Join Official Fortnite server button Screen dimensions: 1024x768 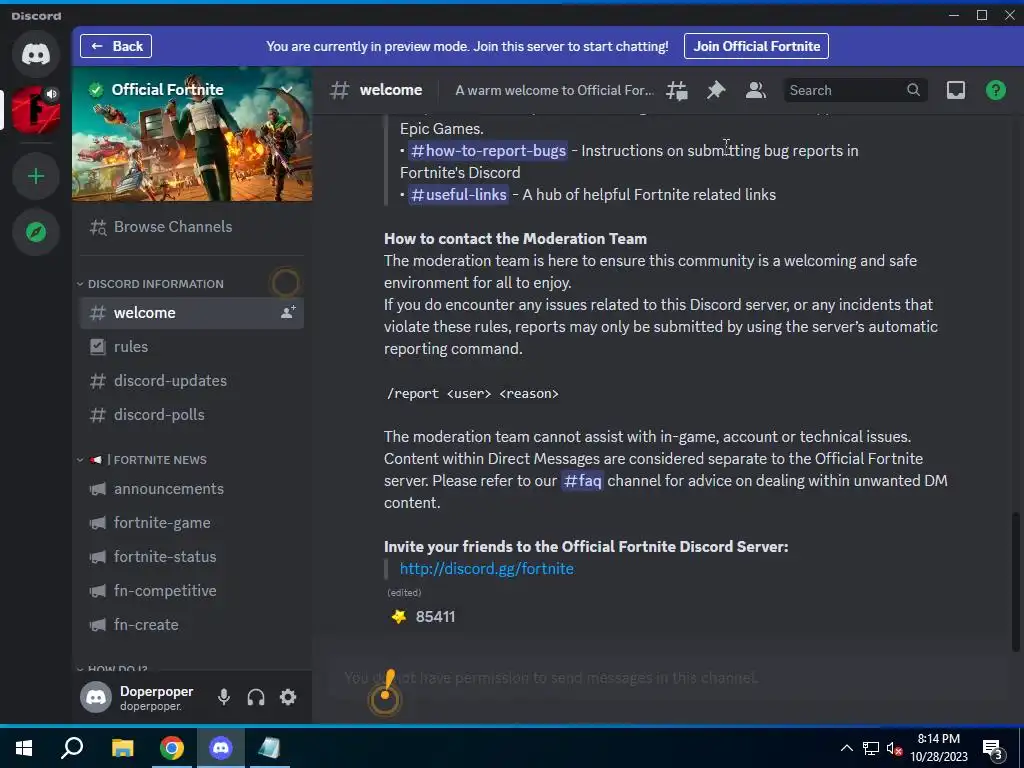[756, 46]
